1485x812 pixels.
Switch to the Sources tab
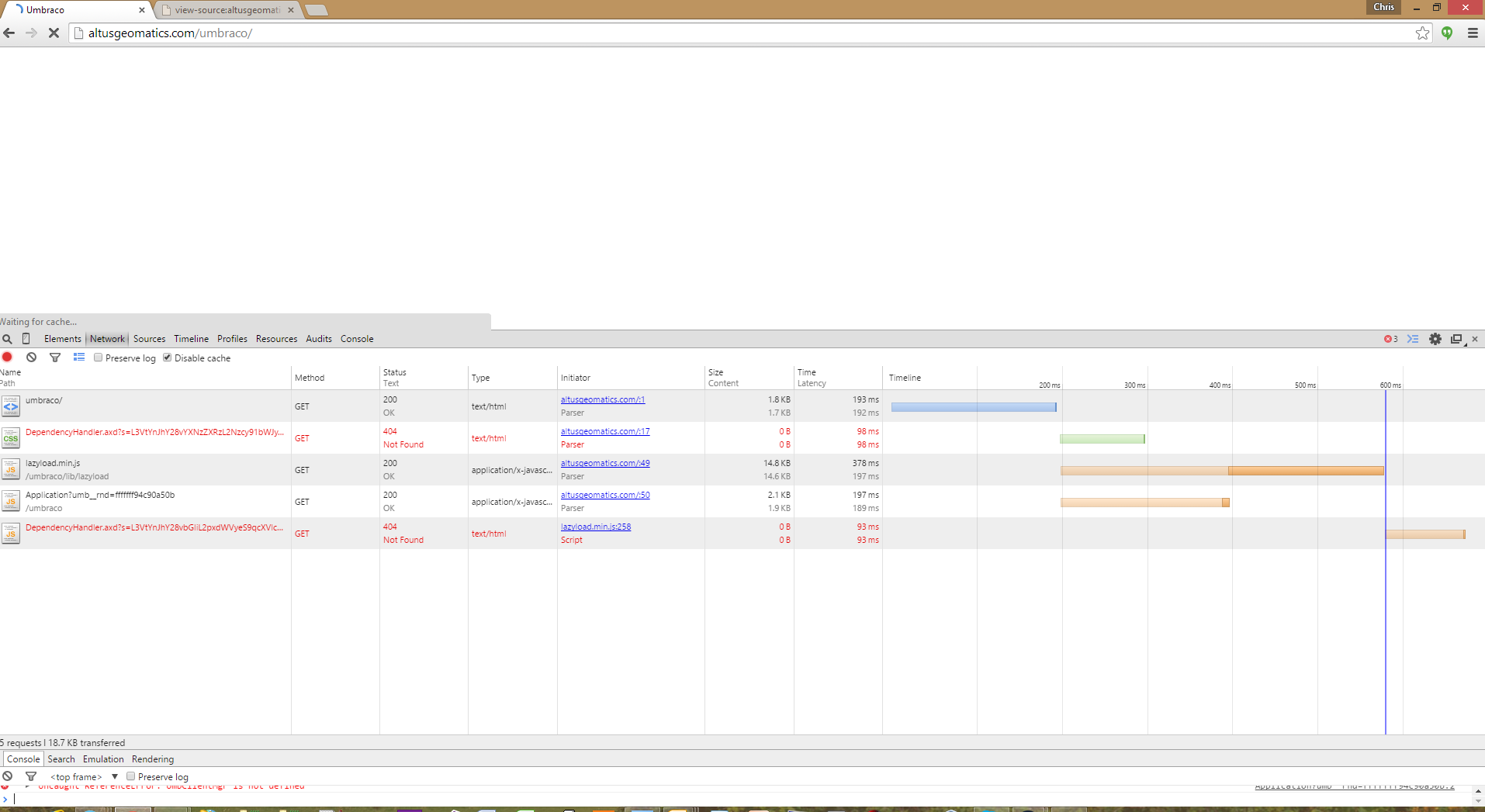(149, 339)
